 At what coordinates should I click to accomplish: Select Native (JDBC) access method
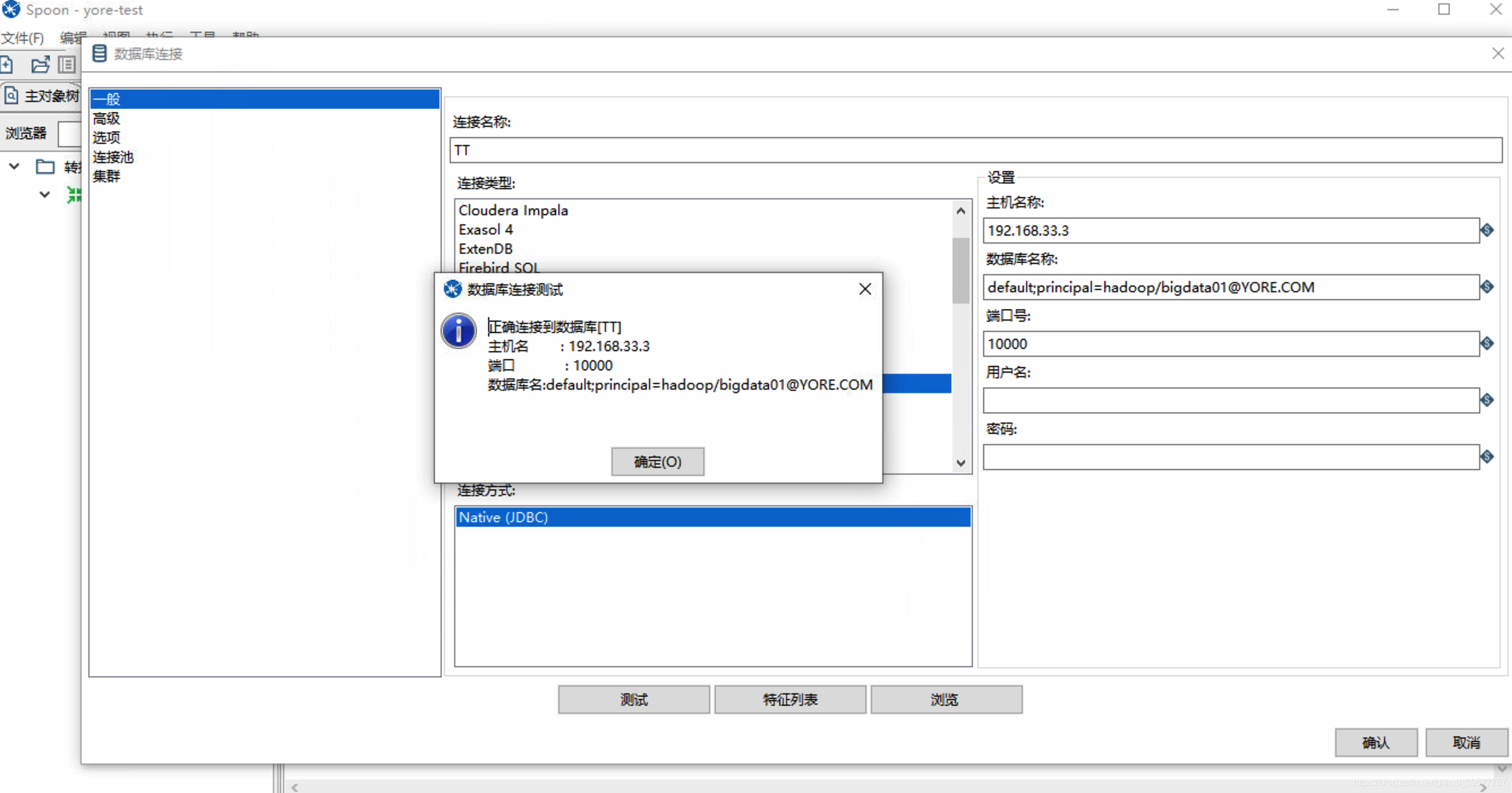coord(713,517)
